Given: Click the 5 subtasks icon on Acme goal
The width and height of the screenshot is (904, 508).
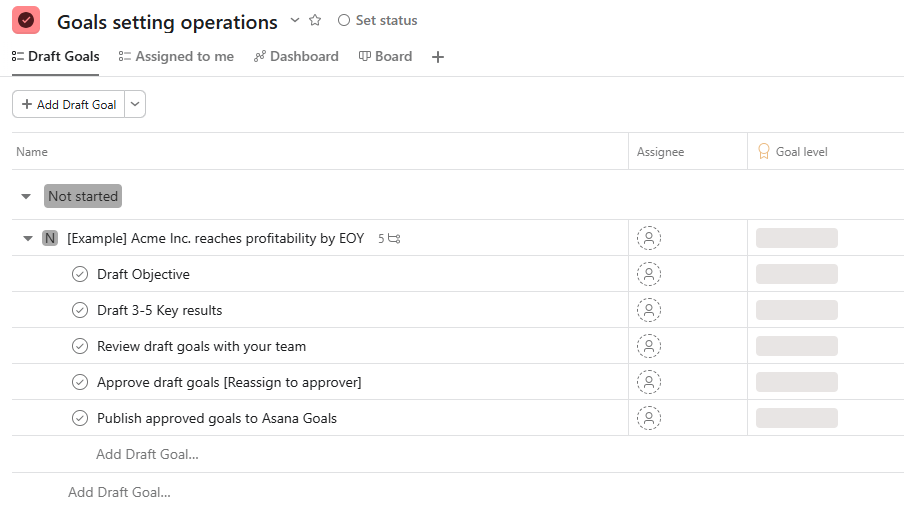Looking at the screenshot, I should [x=389, y=238].
